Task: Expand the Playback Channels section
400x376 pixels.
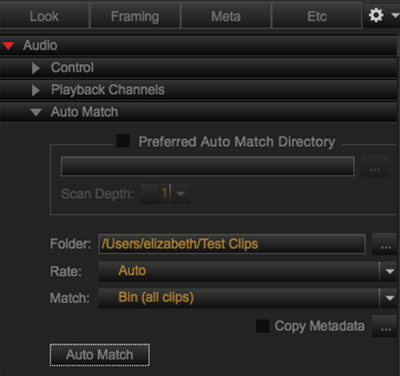Action: 36,90
